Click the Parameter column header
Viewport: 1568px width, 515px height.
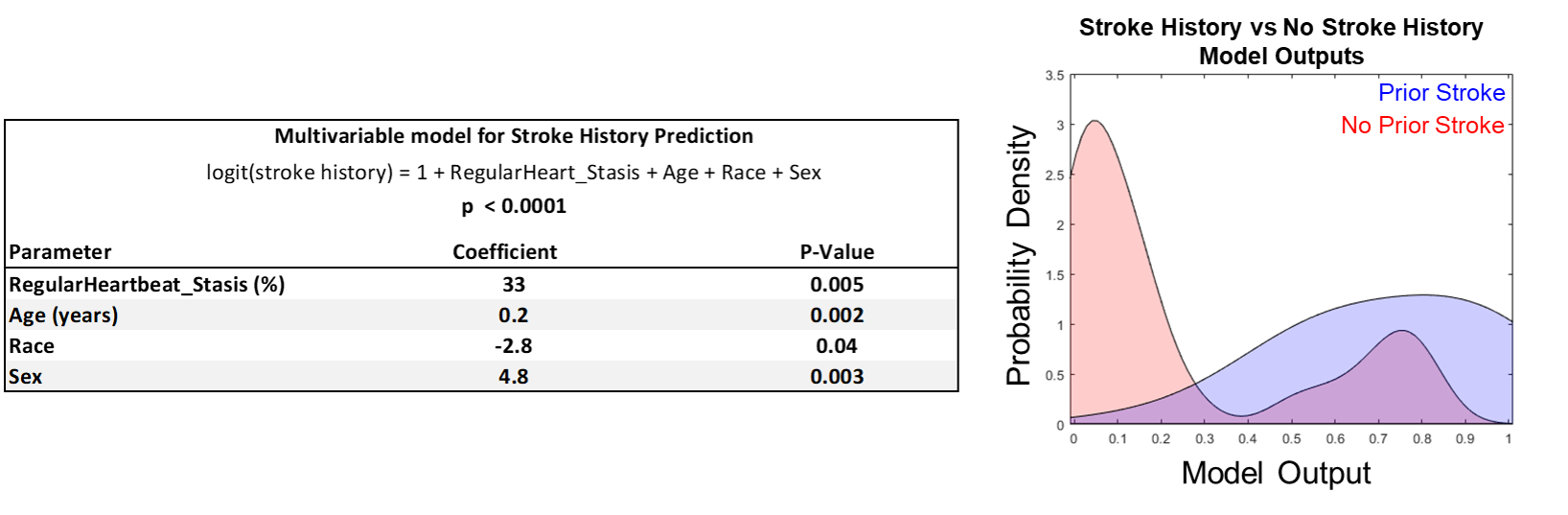(x=60, y=252)
